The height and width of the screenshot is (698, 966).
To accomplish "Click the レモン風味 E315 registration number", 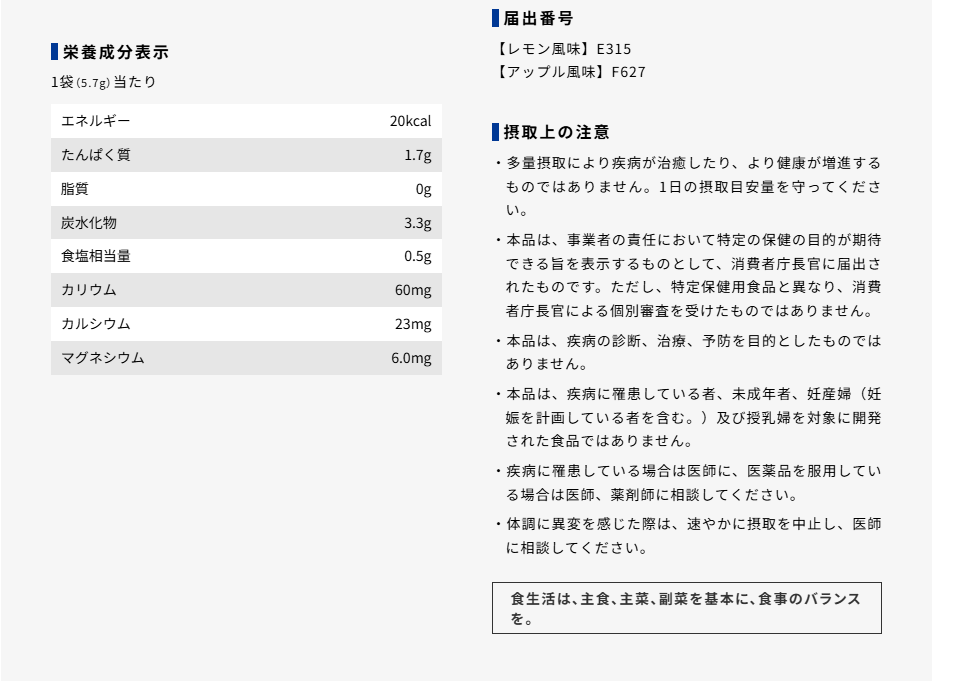I will 563,48.
